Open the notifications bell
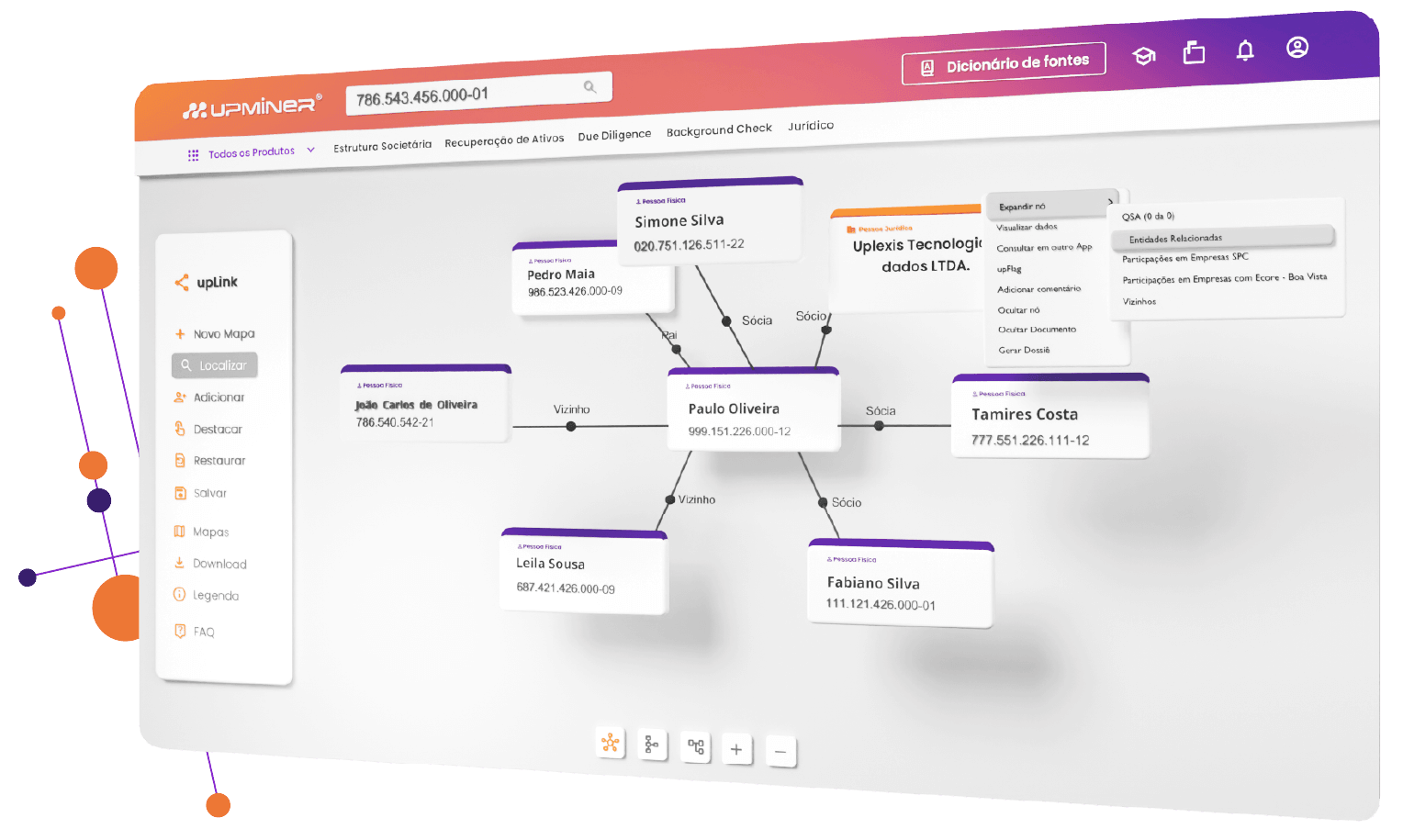 1245,50
